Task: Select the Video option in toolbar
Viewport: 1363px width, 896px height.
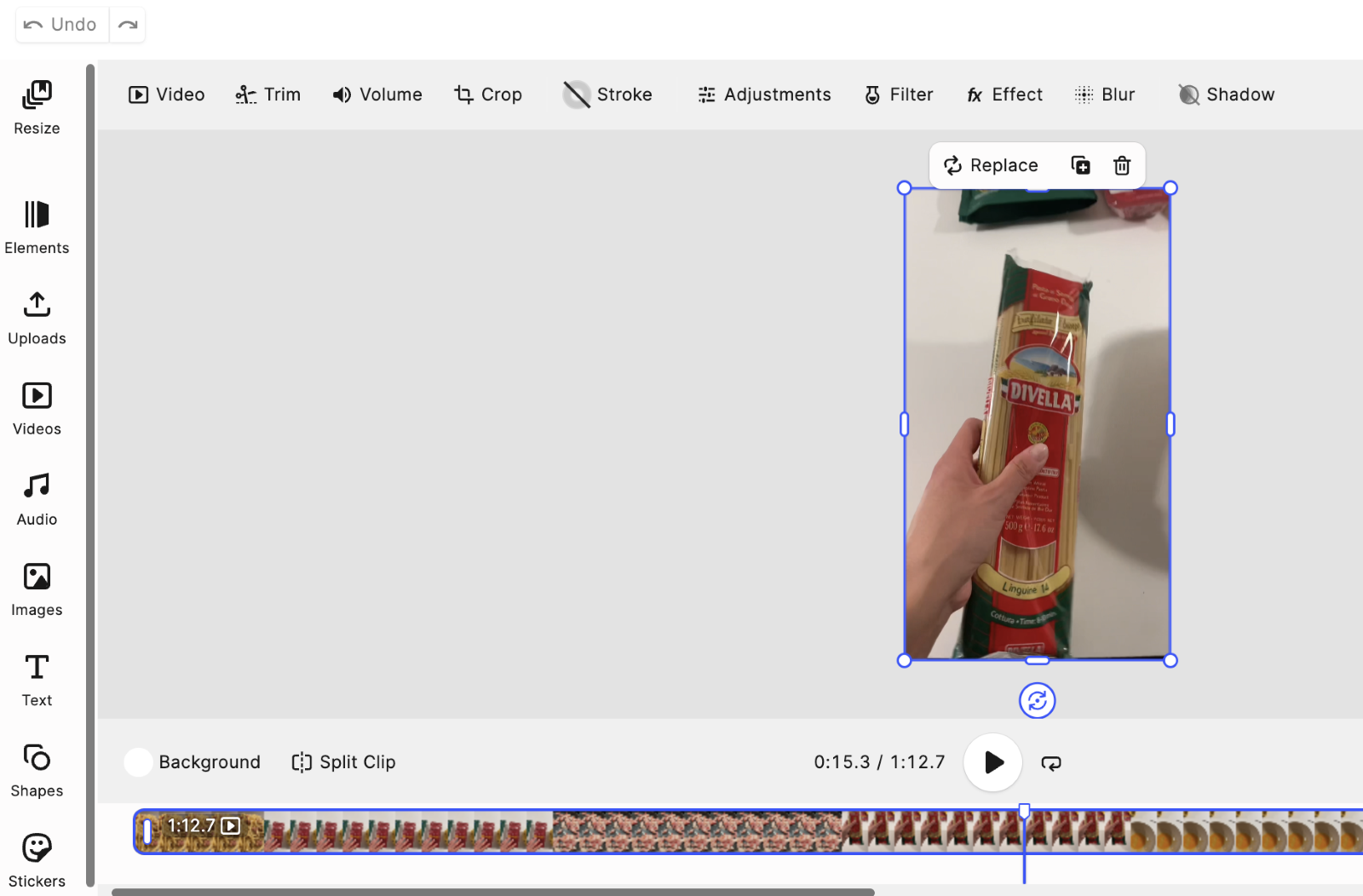Action: 167,95
